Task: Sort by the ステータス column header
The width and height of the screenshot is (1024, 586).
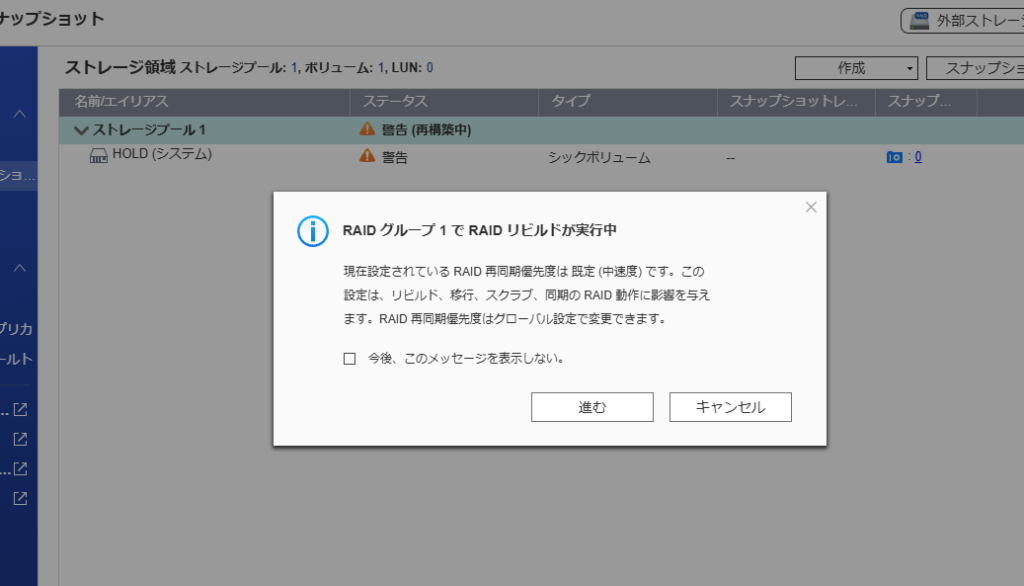Action: (x=395, y=101)
